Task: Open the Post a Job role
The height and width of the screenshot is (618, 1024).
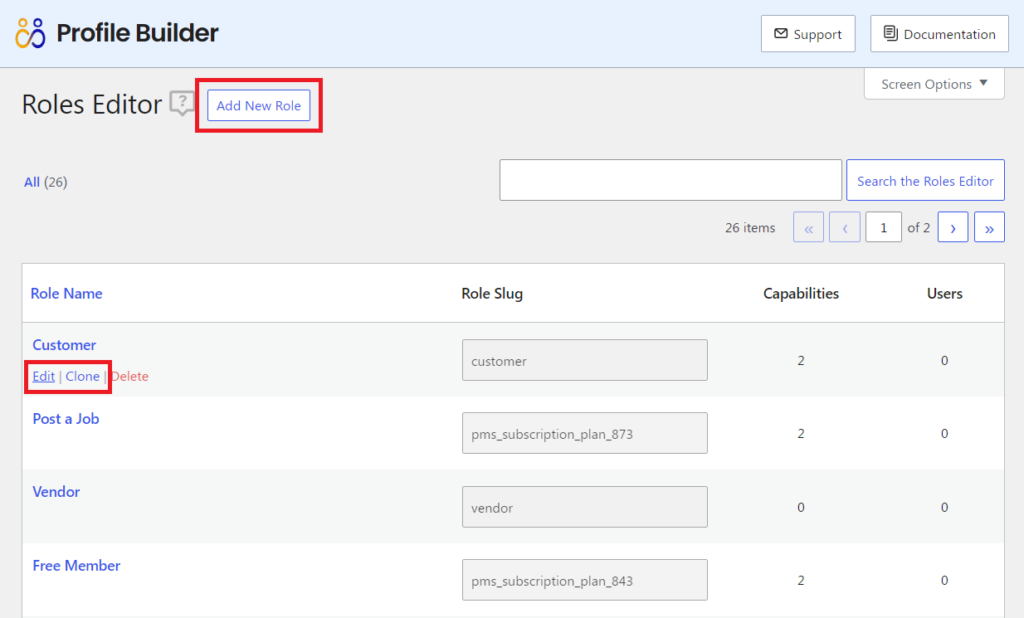Action: point(66,419)
